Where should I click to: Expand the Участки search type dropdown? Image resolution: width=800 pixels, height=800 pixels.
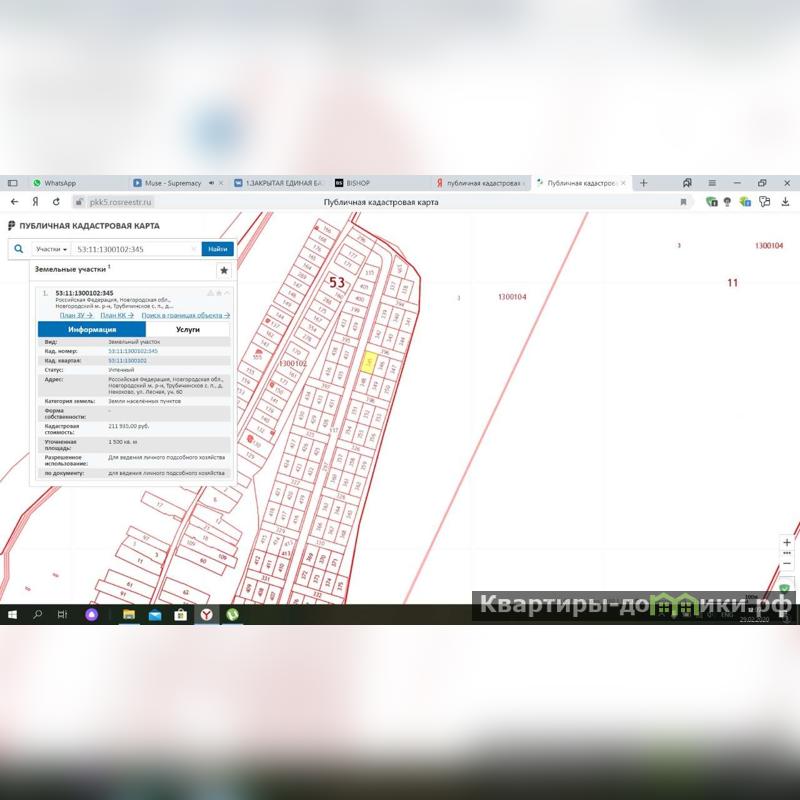51,249
